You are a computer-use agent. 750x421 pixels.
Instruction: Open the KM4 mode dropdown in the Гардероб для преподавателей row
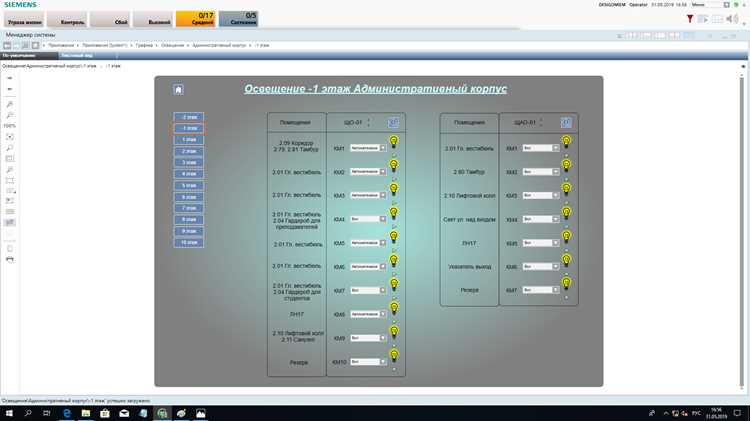click(x=368, y=219)
